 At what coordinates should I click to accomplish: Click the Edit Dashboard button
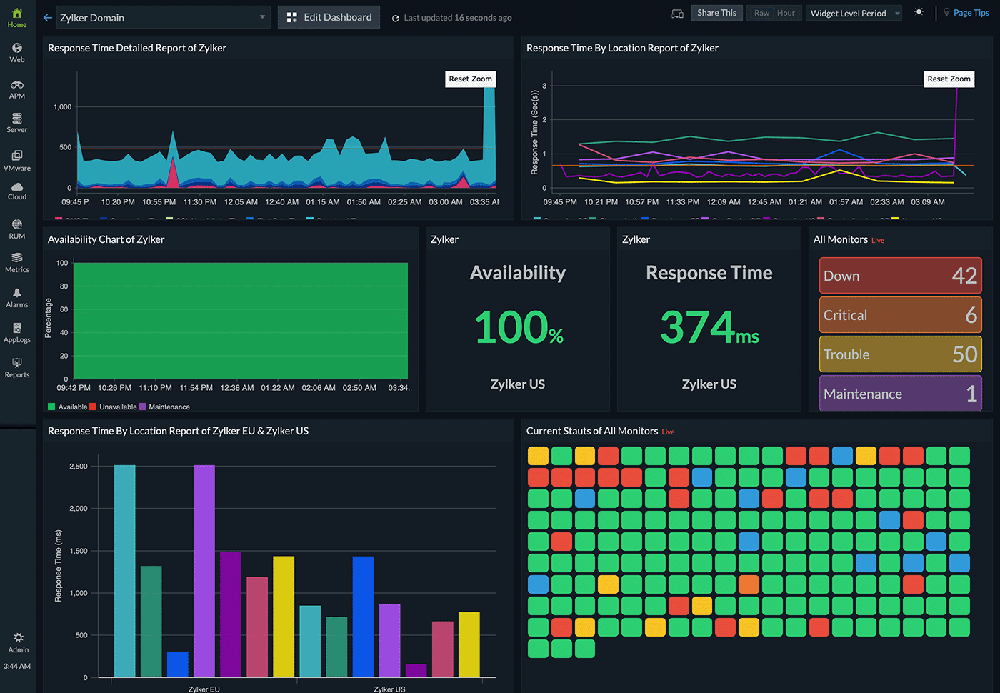[x=328, y=17]
